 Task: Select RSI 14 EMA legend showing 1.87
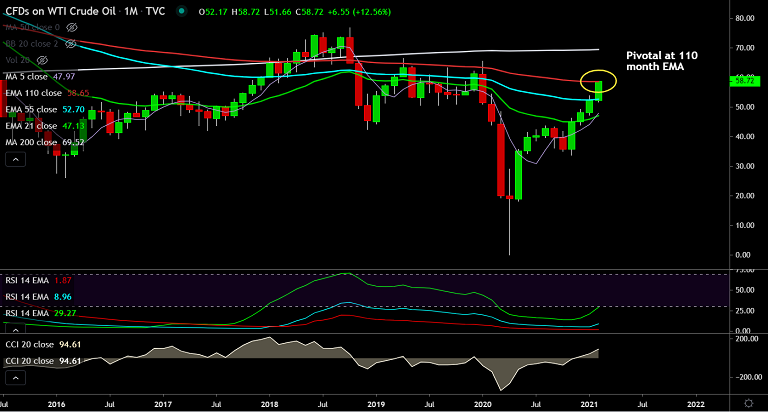38,281
